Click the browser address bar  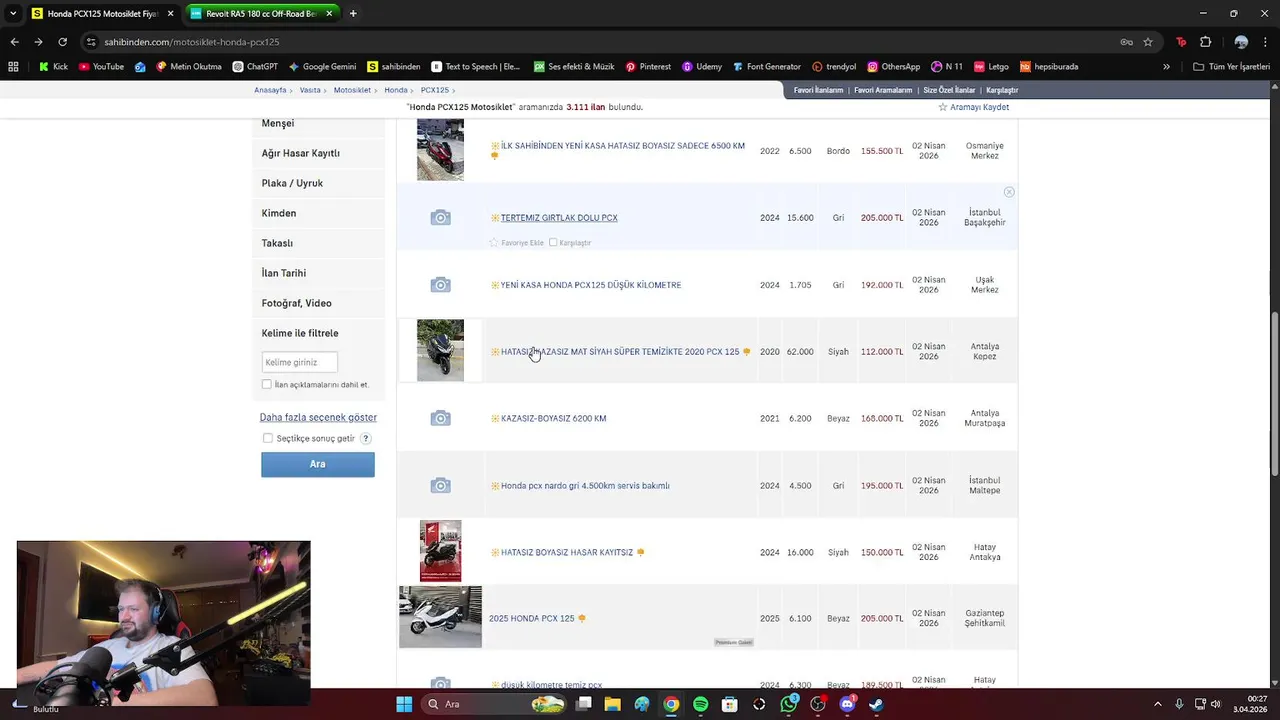600,42
